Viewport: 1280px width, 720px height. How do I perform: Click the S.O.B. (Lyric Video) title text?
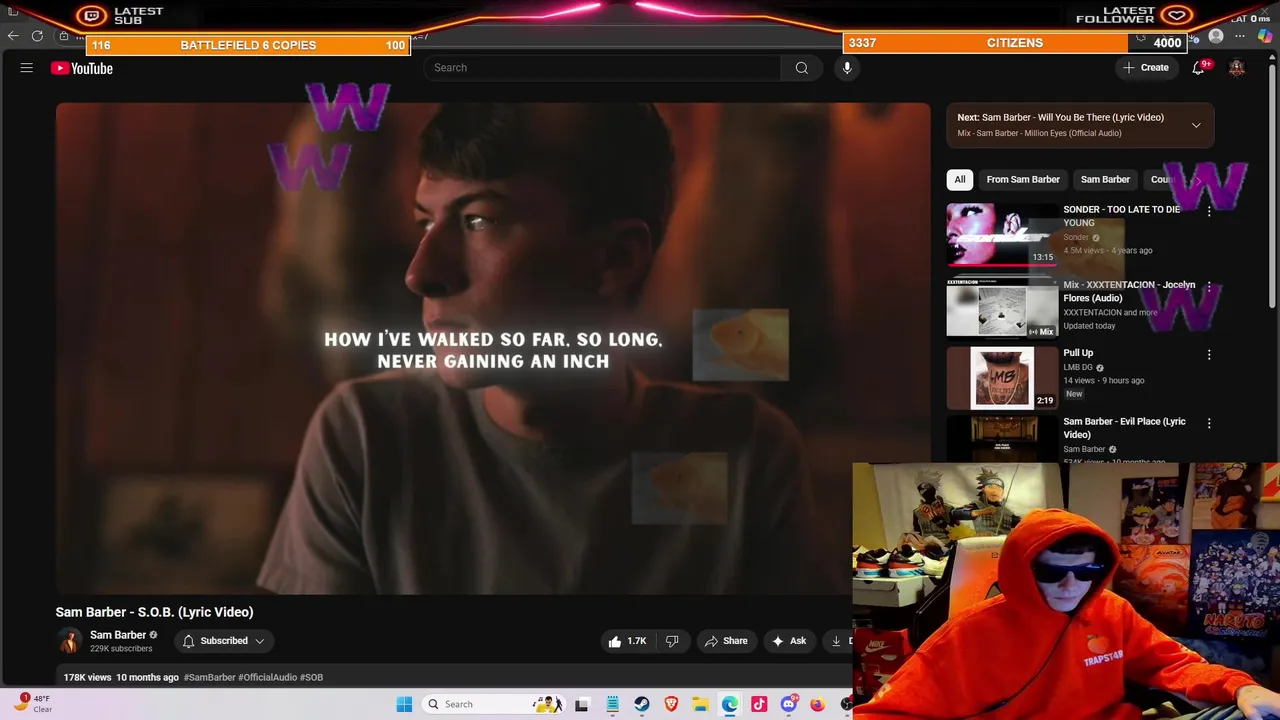coord(154,612)
